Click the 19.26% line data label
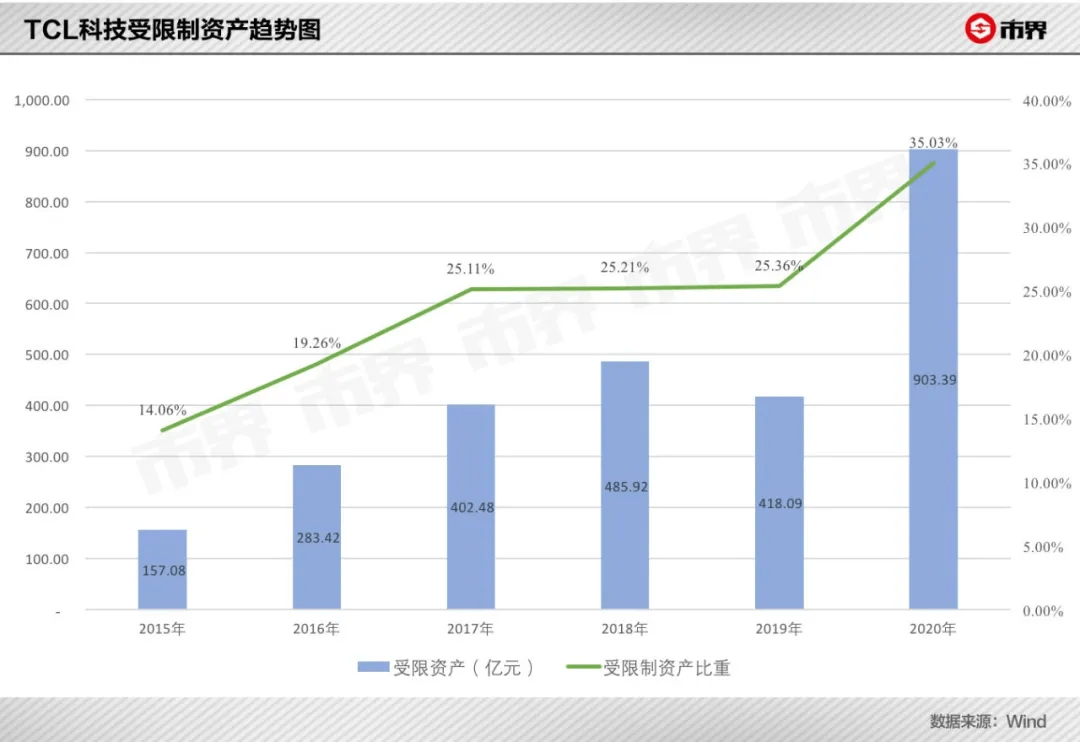The image size is (1080, 742). (x=317, y=343)
